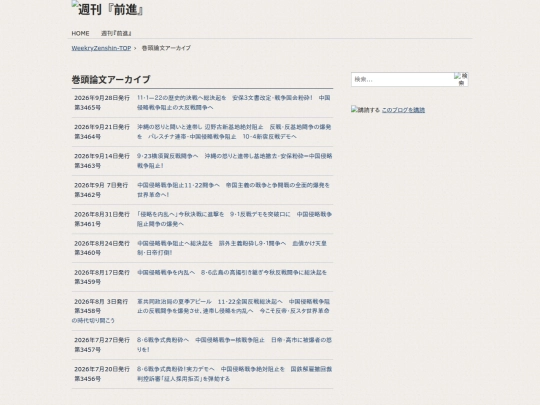Image resolution: width=540 pixels, height=405 pixels.
Task: Click issue number 第3461号
Action: click(x=87, y=224)
